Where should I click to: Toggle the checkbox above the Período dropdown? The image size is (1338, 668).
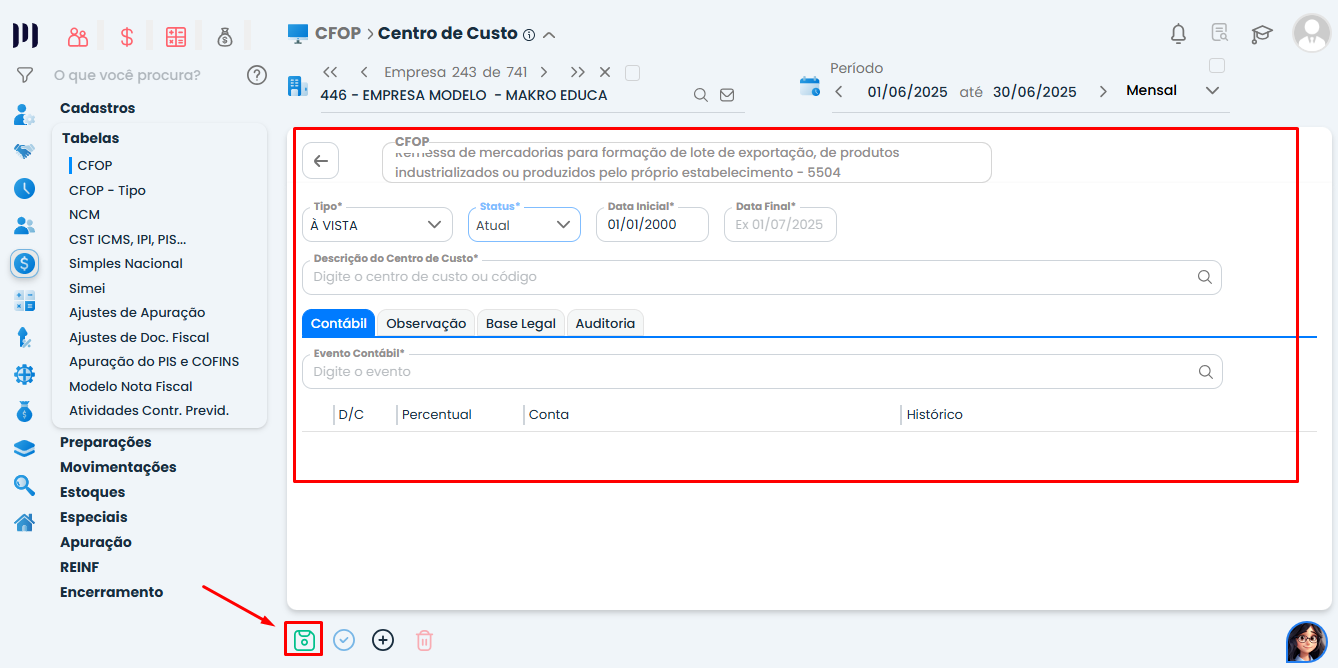click(x=1216, y=63)
